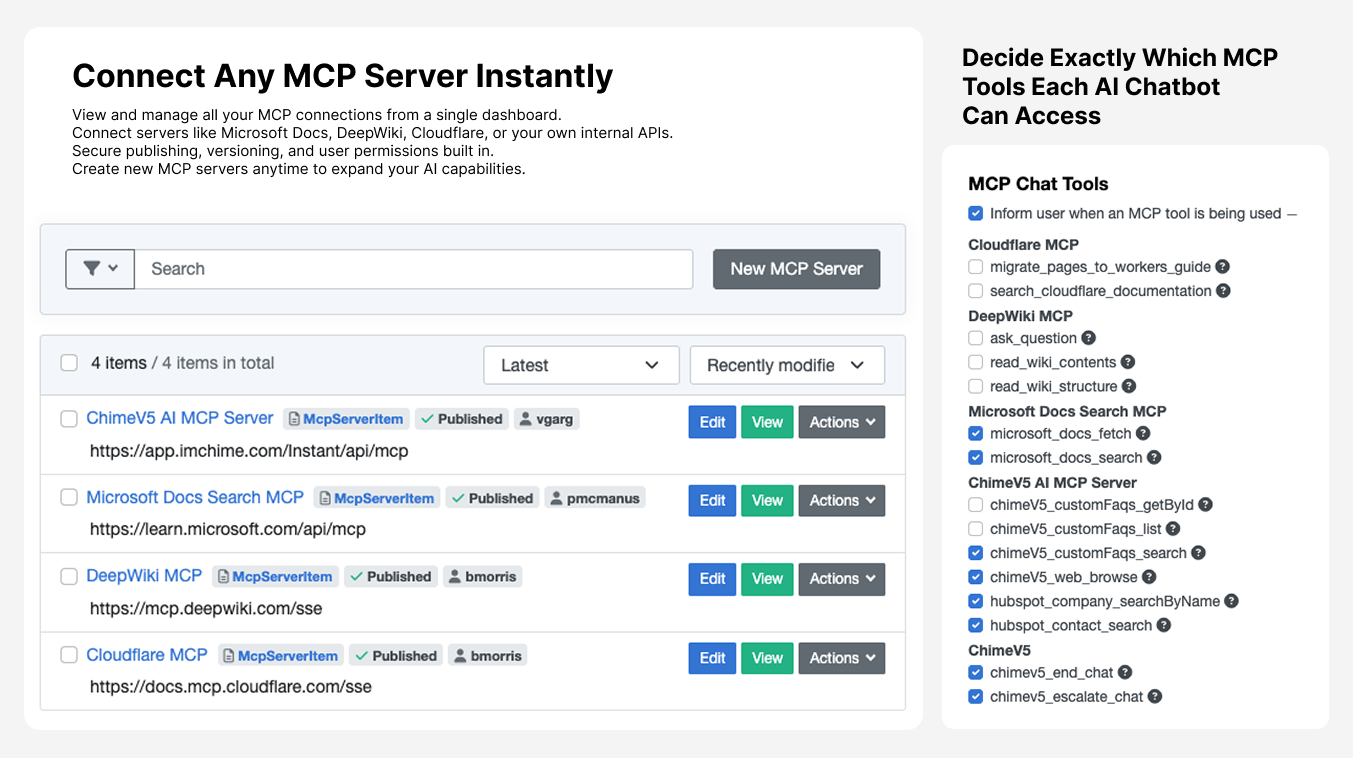Uncheck Inform user when MCP tool is used
Screen dimensions: 1353x758
976,213
